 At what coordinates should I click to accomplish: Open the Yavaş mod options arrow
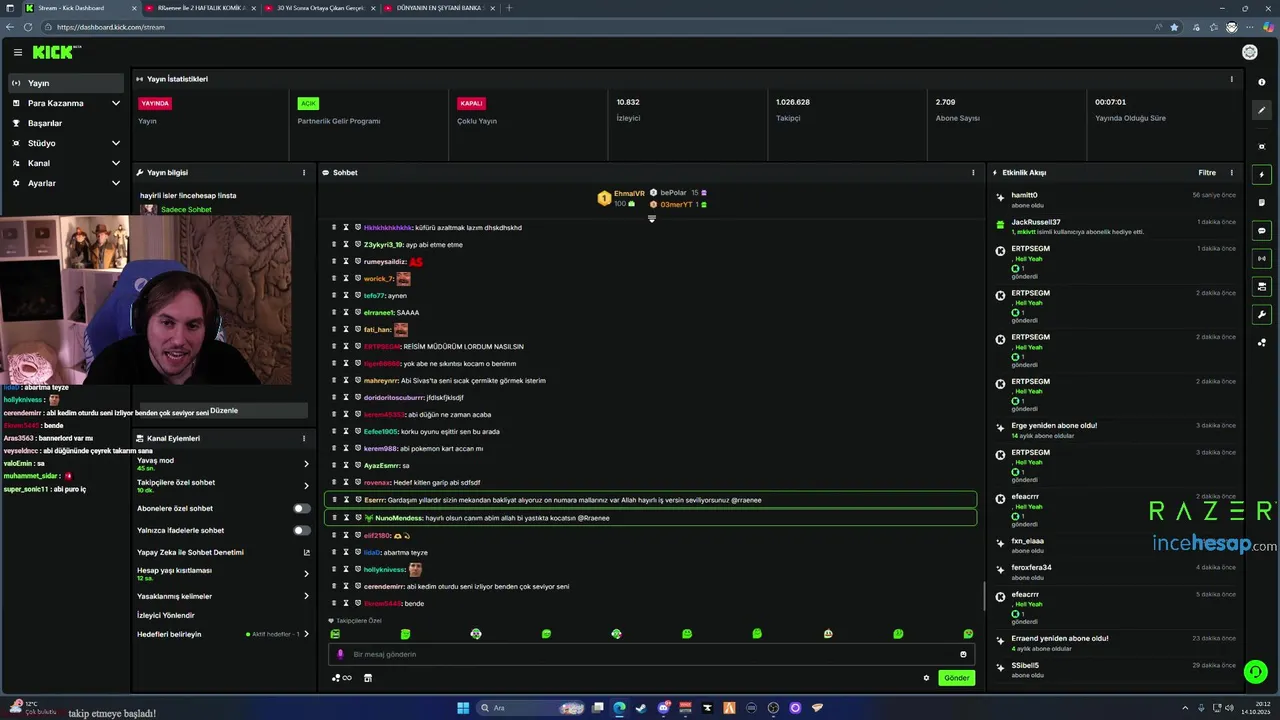pyautogui.click(x=306, y=464)
